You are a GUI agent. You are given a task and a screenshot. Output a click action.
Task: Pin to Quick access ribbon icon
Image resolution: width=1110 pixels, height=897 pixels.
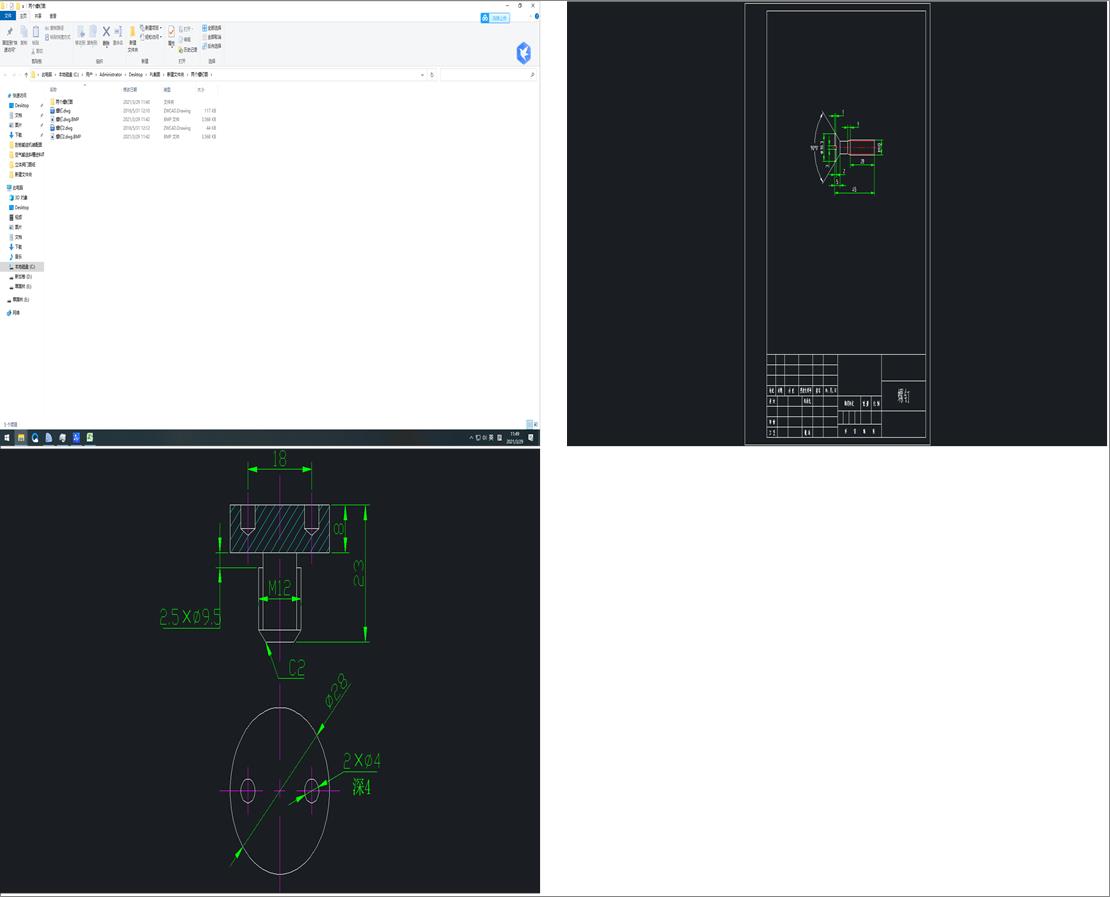[10, 32]
